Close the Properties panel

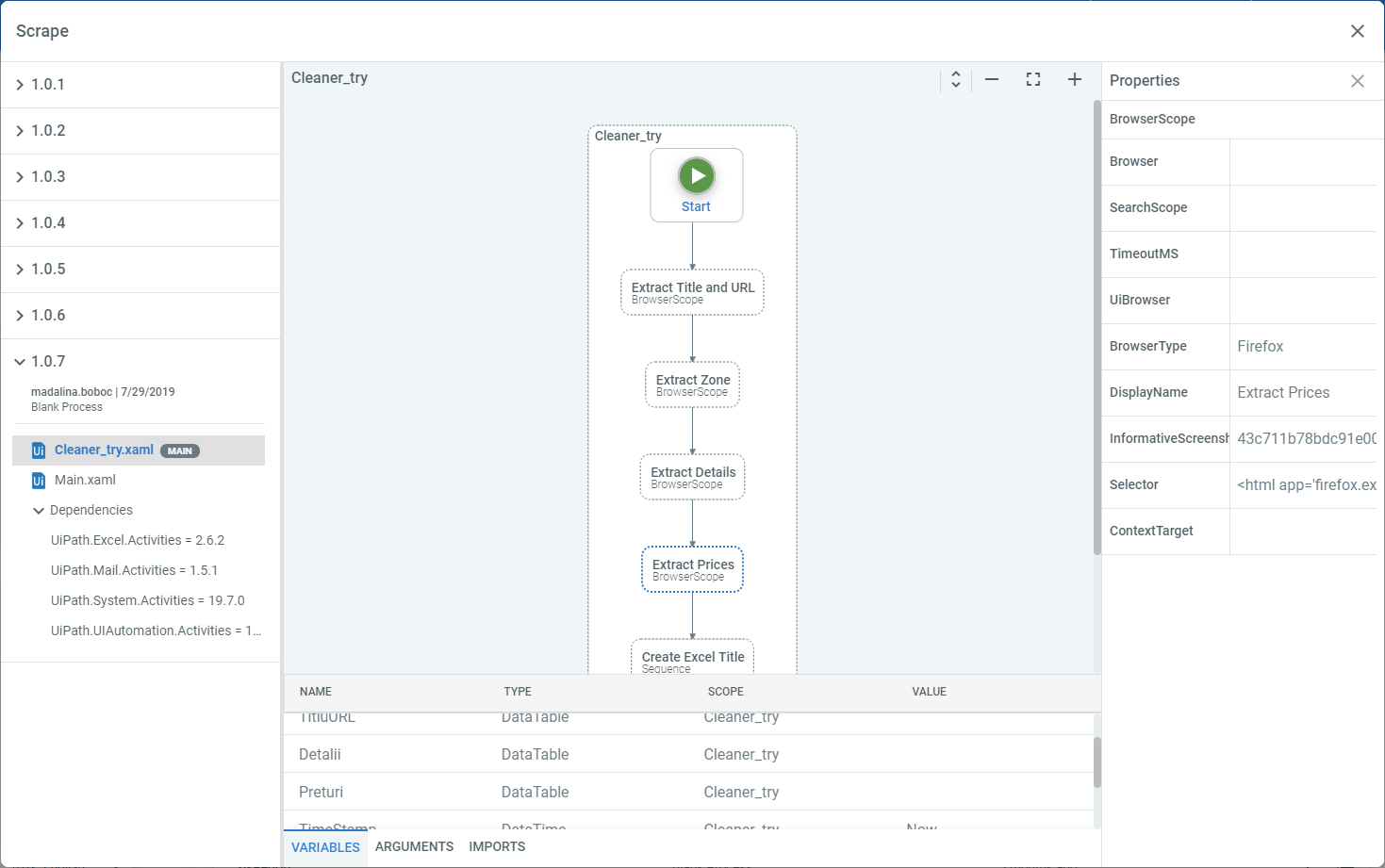click(x=1357, y=81)
